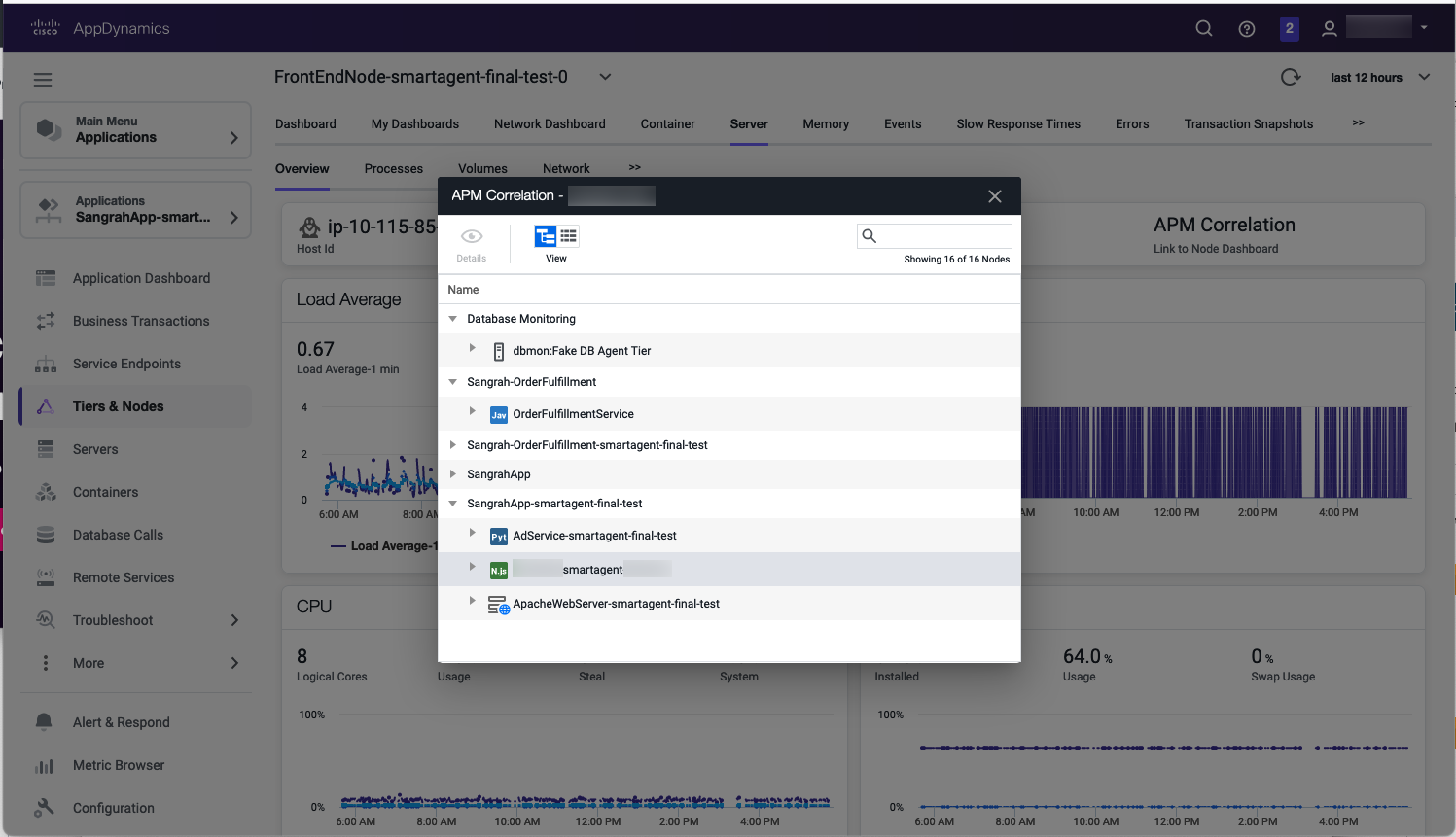The width and height of the screenshot is (1456, 837).
Task: Open the notifications badge showing 2
Action: 1290,28
